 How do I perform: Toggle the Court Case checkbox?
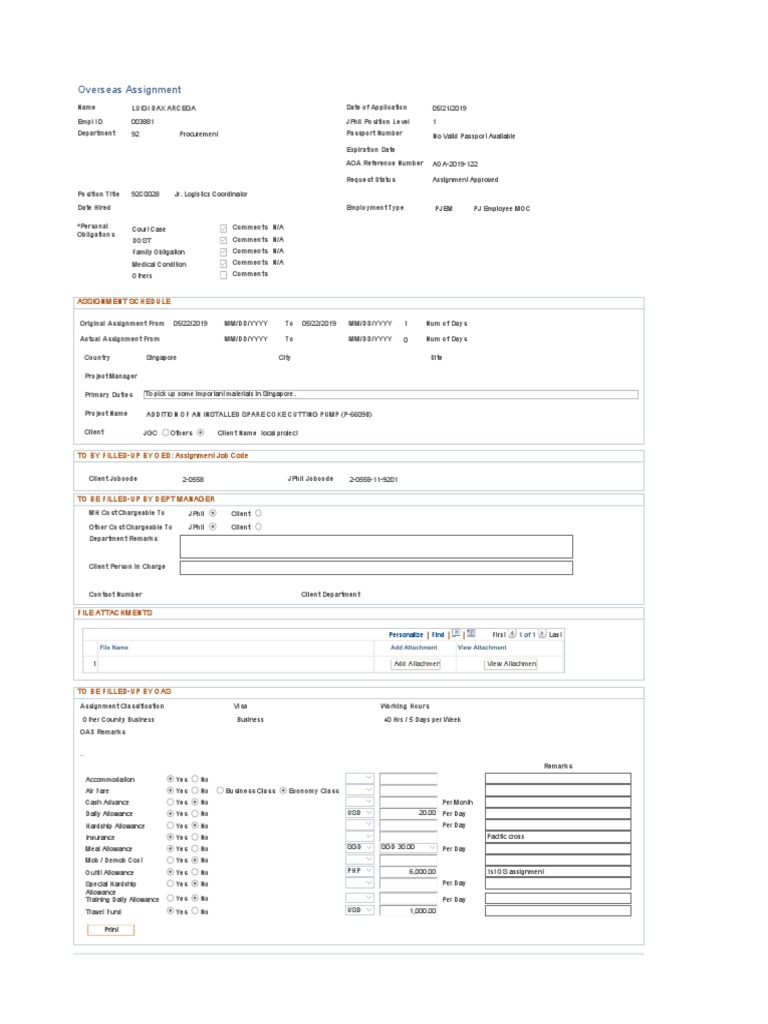(x=223, y=228)
